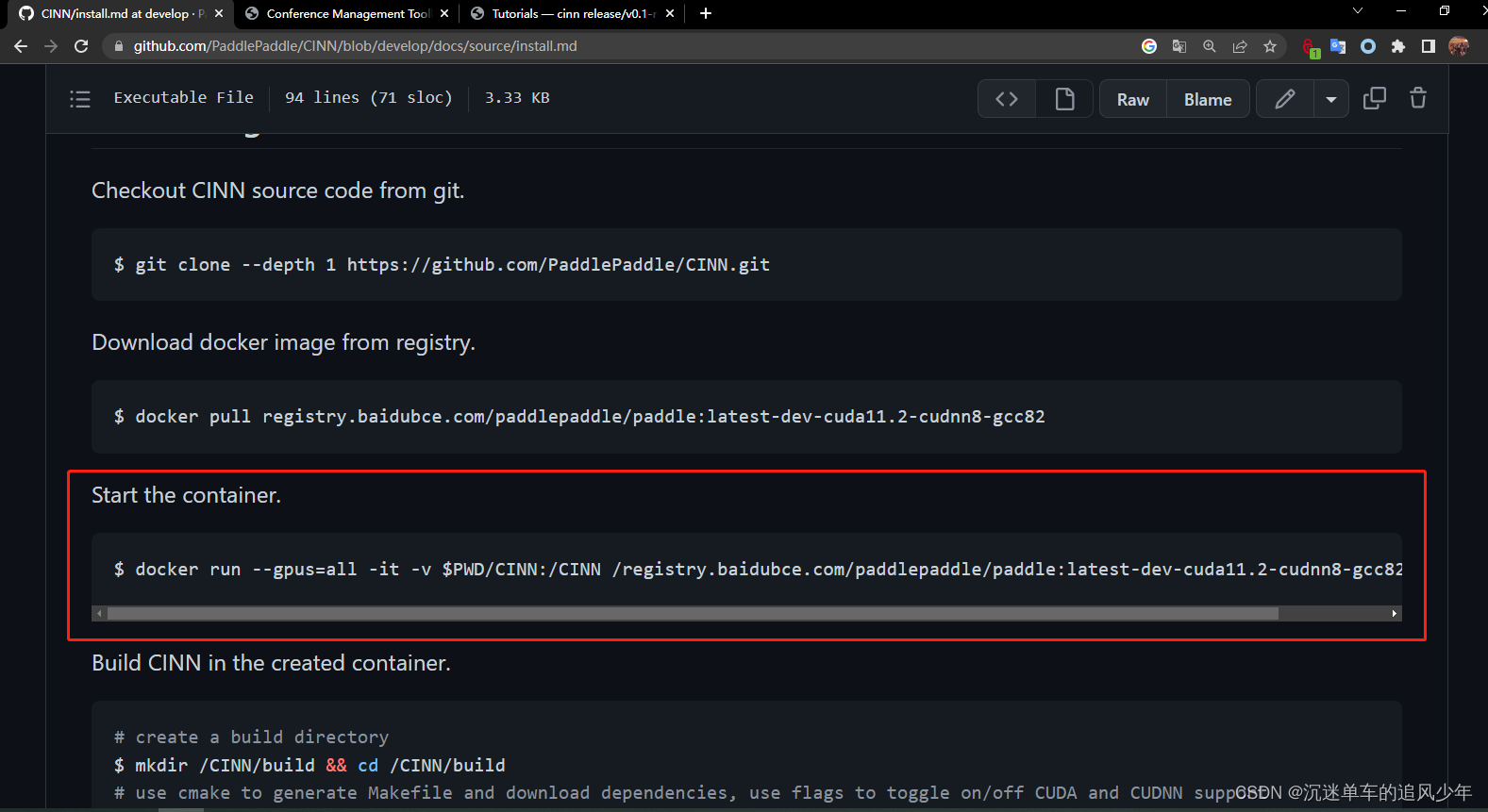
Task: Open the Google Translate extension icon
Action: tap(1338, 46)
